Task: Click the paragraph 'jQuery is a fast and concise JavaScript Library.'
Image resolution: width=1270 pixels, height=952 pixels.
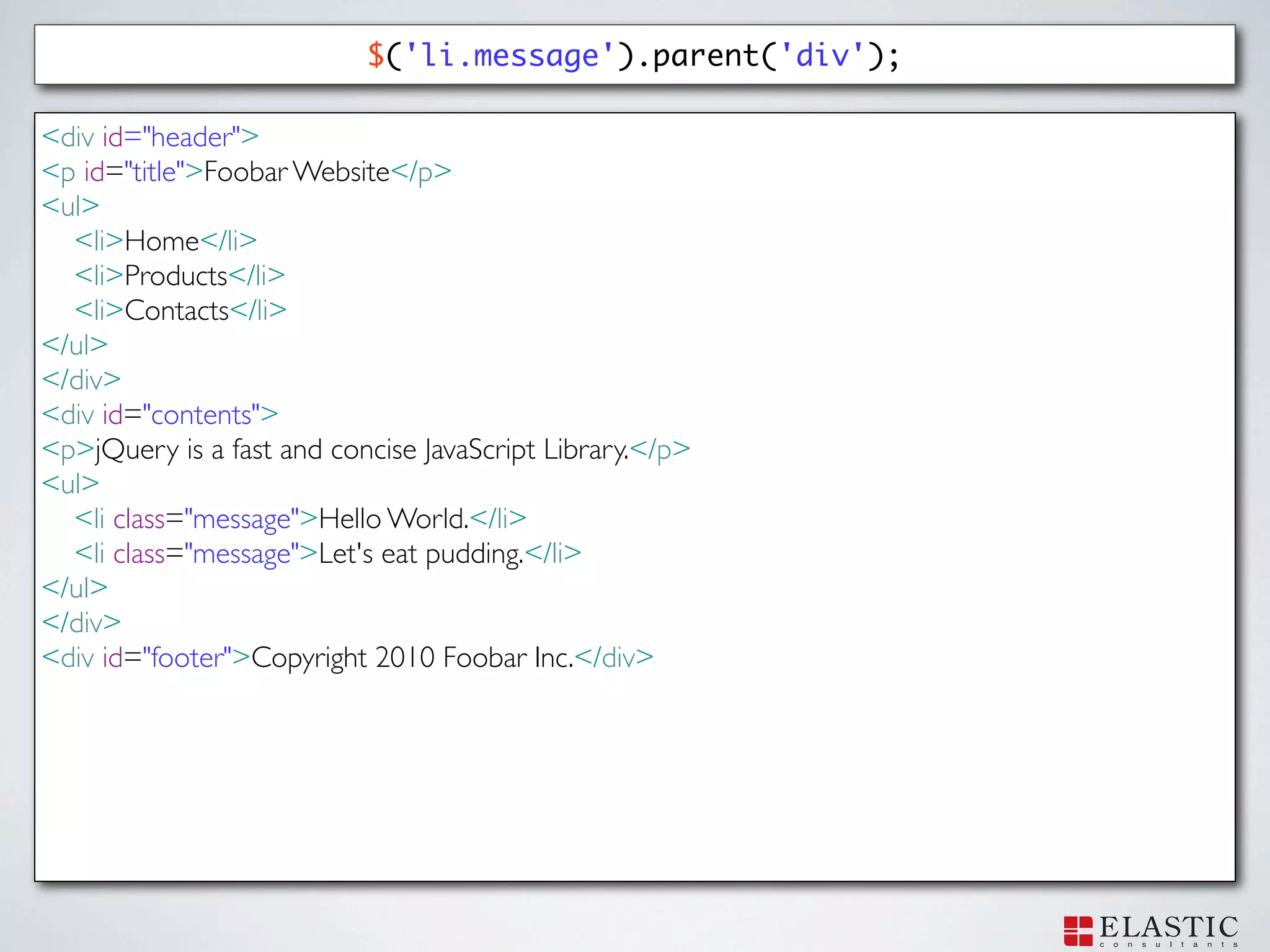Action: [366, 450]
